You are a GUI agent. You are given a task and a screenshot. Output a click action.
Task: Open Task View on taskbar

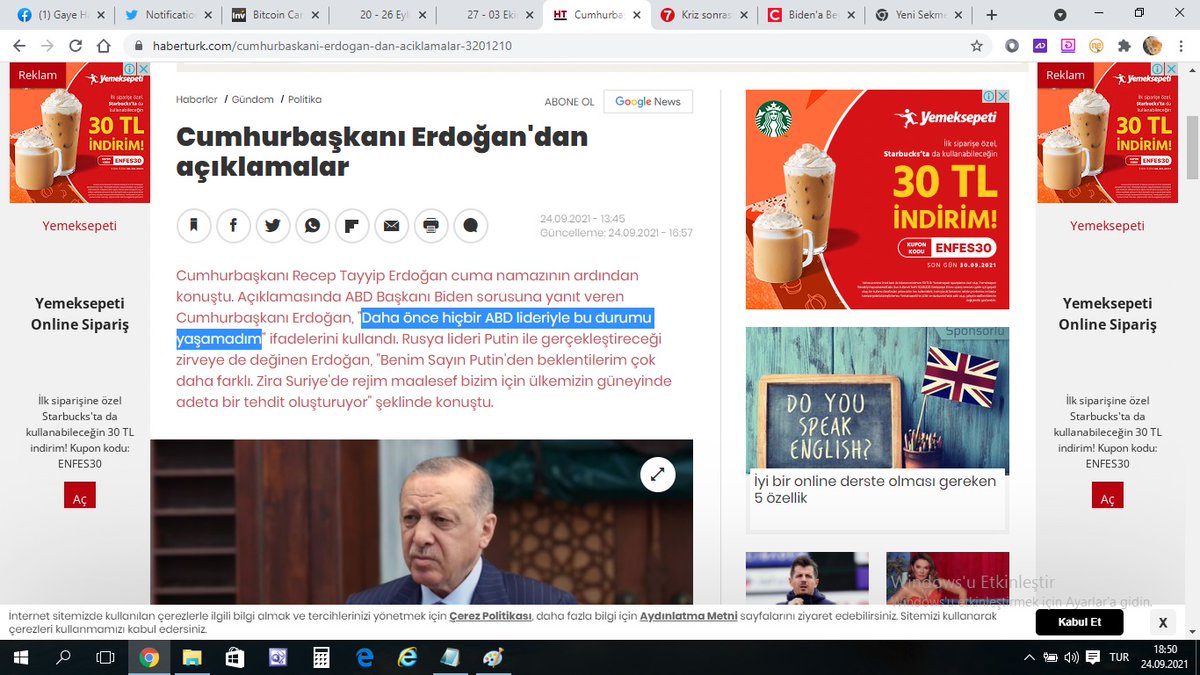105,658
